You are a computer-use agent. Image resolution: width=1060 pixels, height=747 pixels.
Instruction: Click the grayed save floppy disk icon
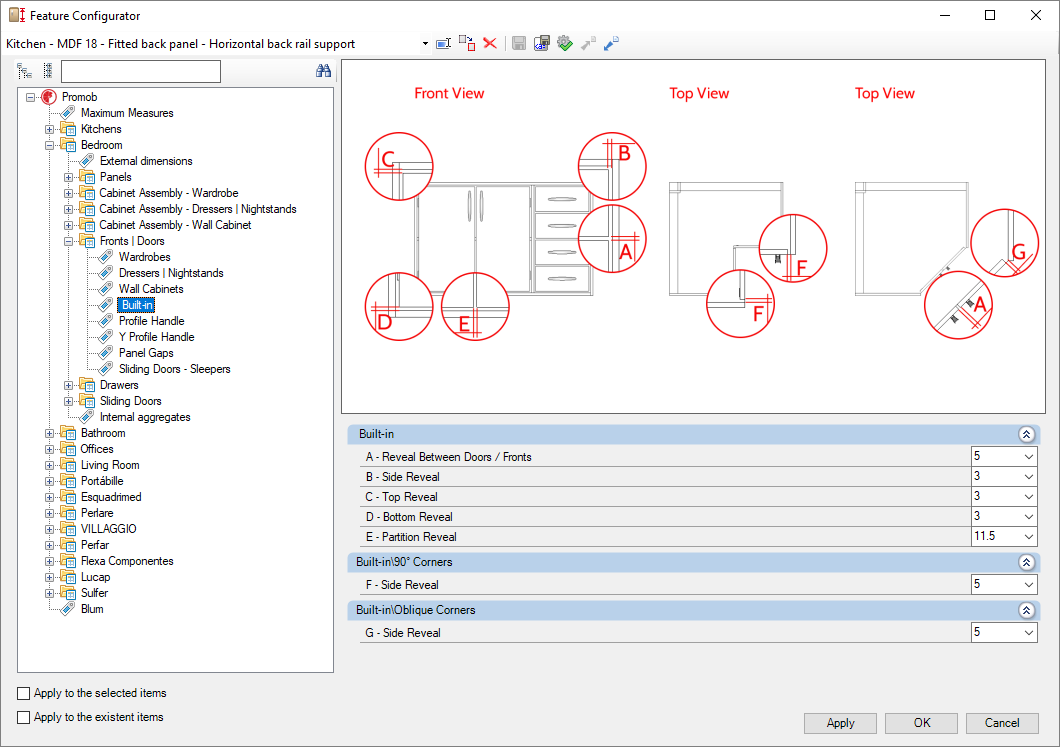pos(519,44)
